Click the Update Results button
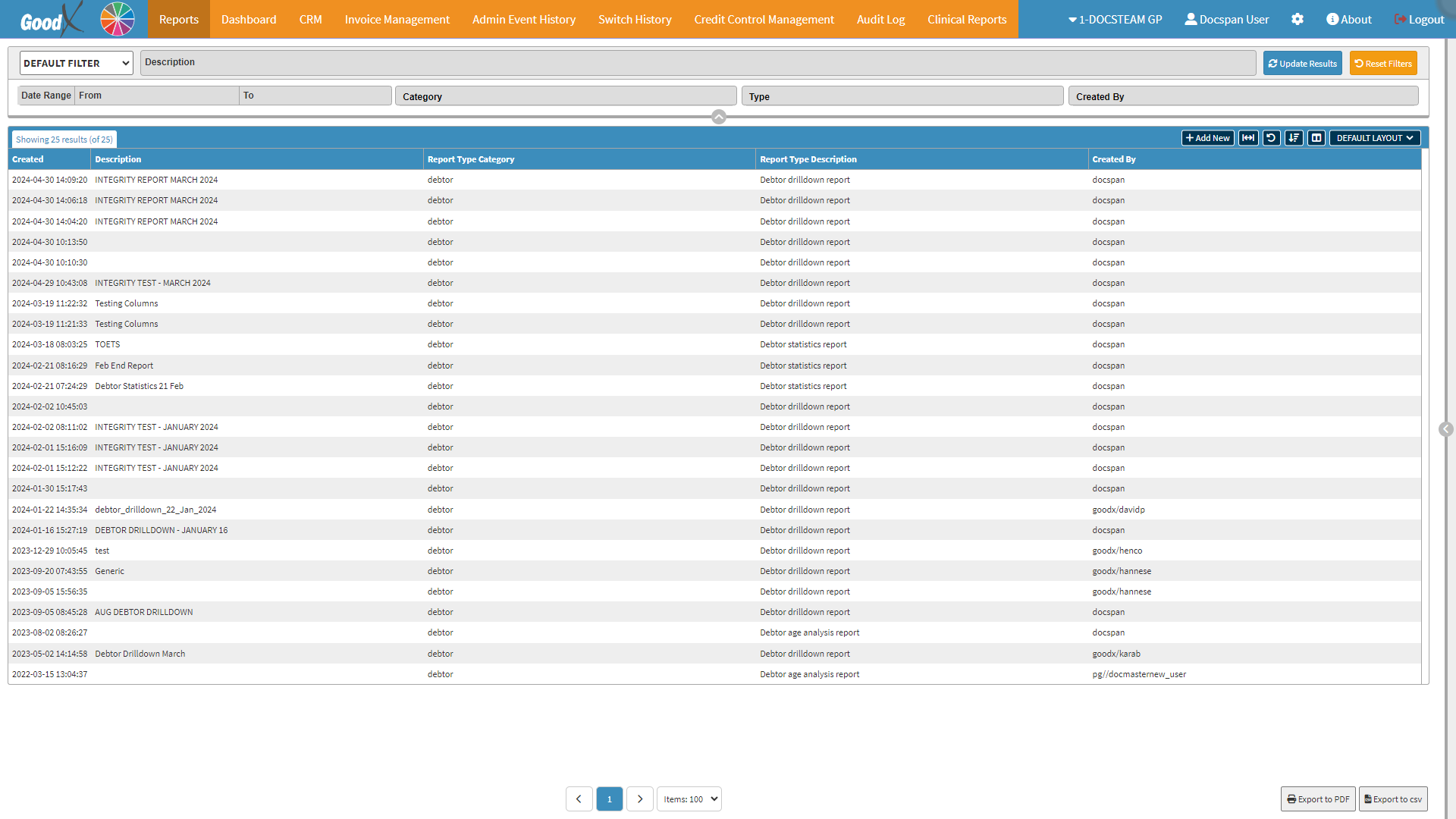Image resolution: width=1456 pixels, height=819 pixels. (1303, 63)
